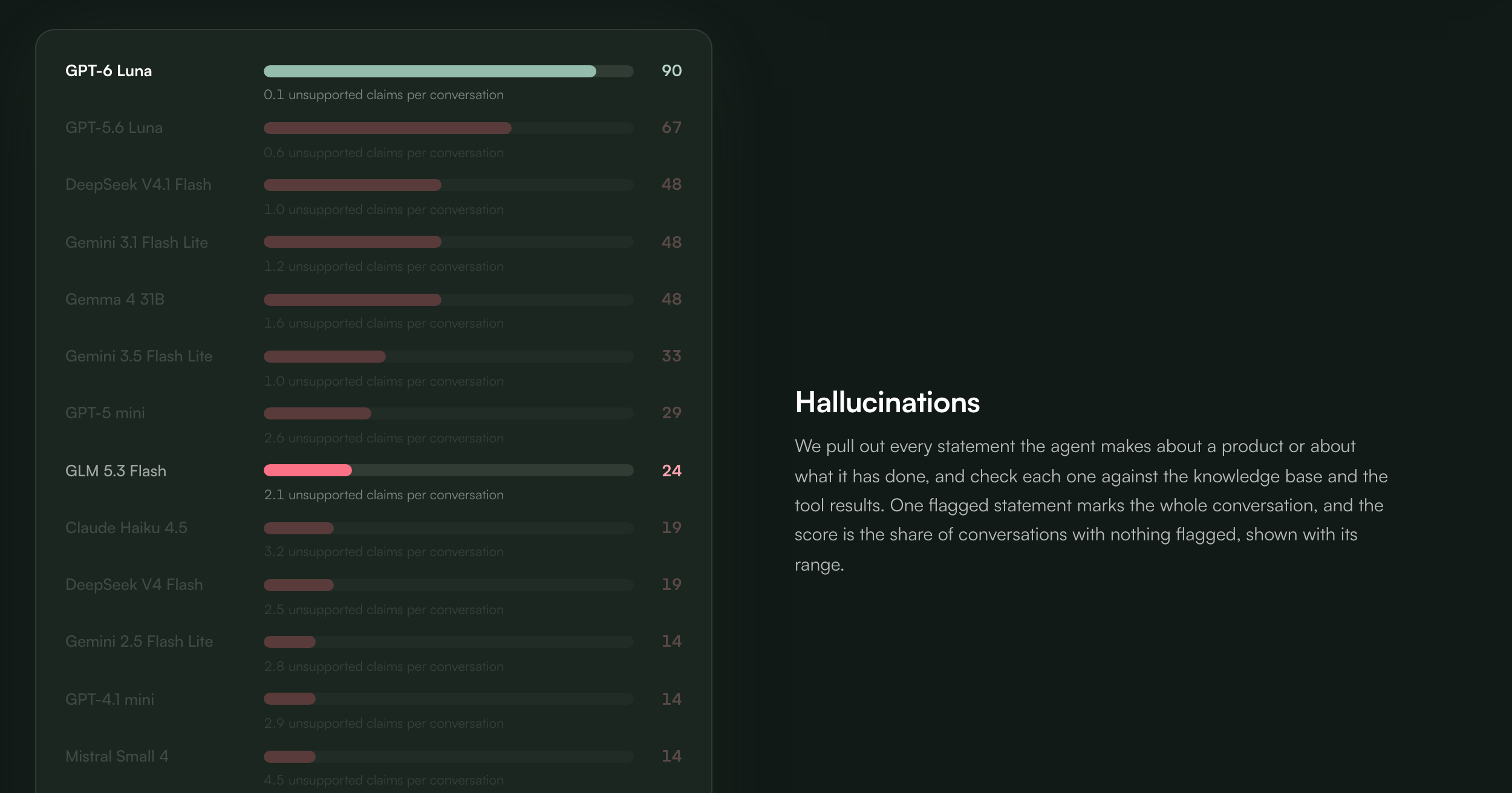Click the Hallucinations heading

pyautogui.click(x=887, y=403)
